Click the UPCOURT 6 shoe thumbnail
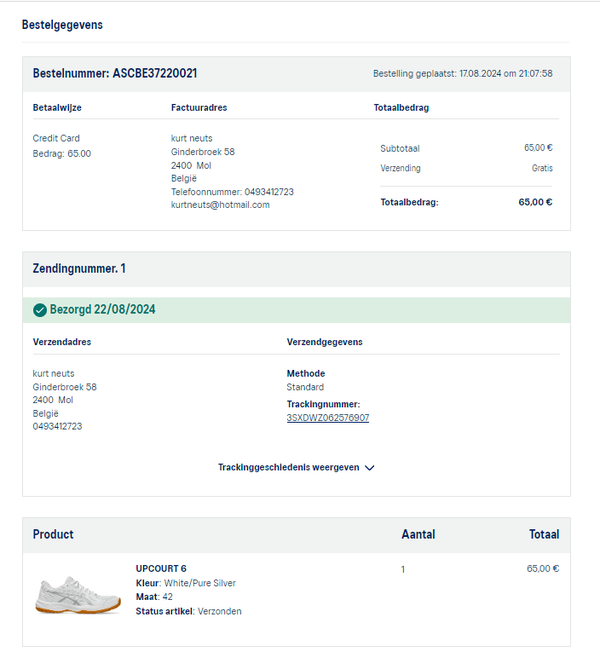The height and width of the screenshot is (669, 600). [78, 593]
